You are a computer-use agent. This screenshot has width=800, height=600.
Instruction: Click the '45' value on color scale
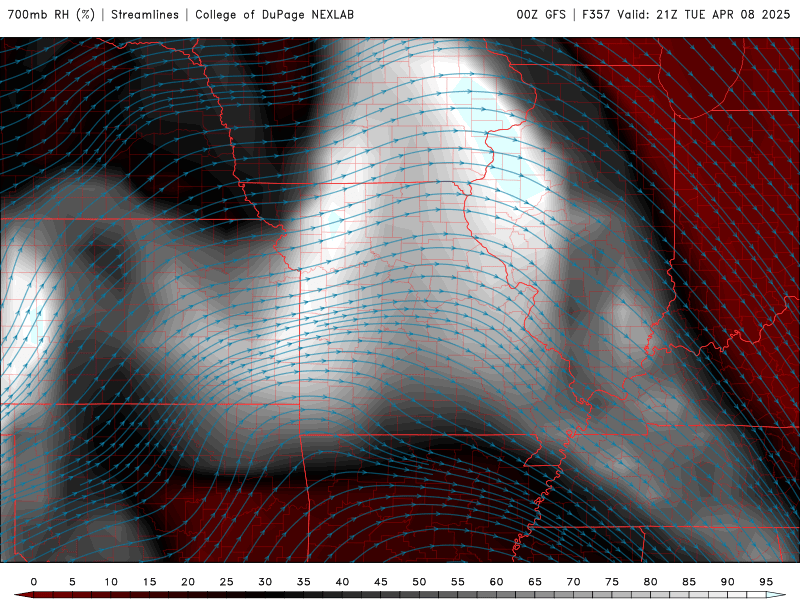381,582
